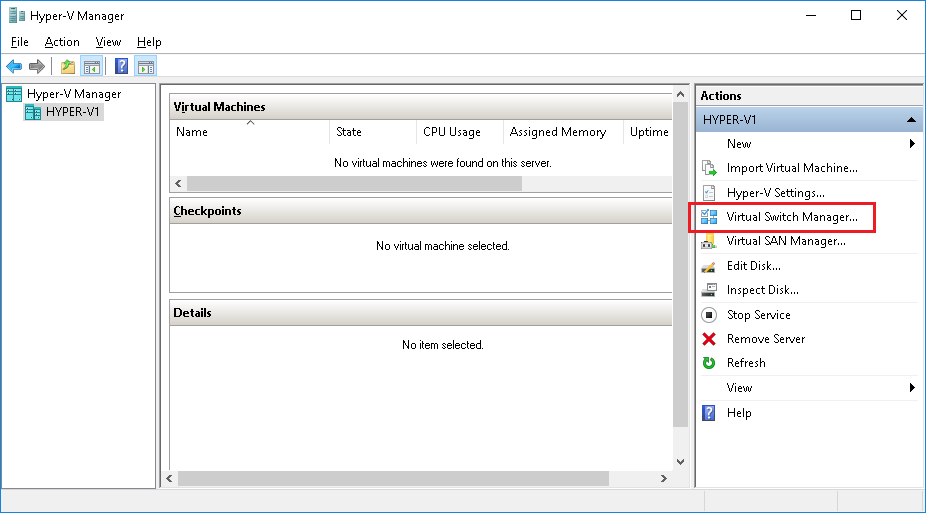Click the State column header
This screenshot has width=926, height=513.
[x=372, y=132]
